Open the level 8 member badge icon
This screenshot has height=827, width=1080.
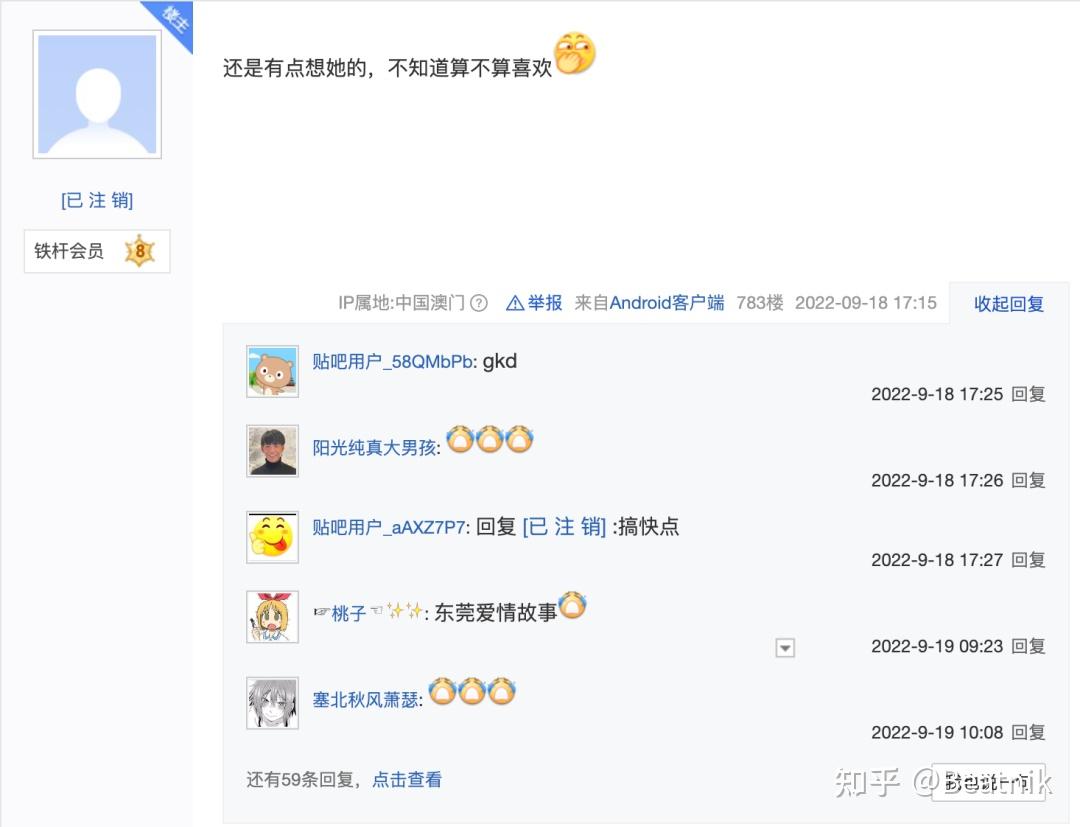point(140,251)
